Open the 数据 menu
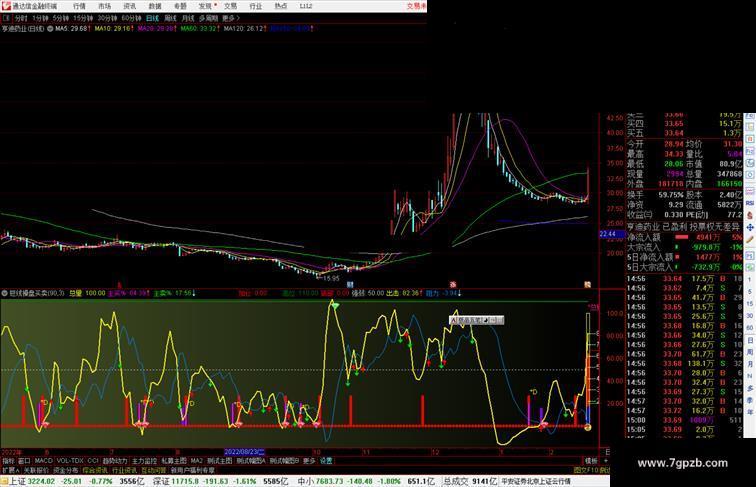 click(x=155, y=6)
